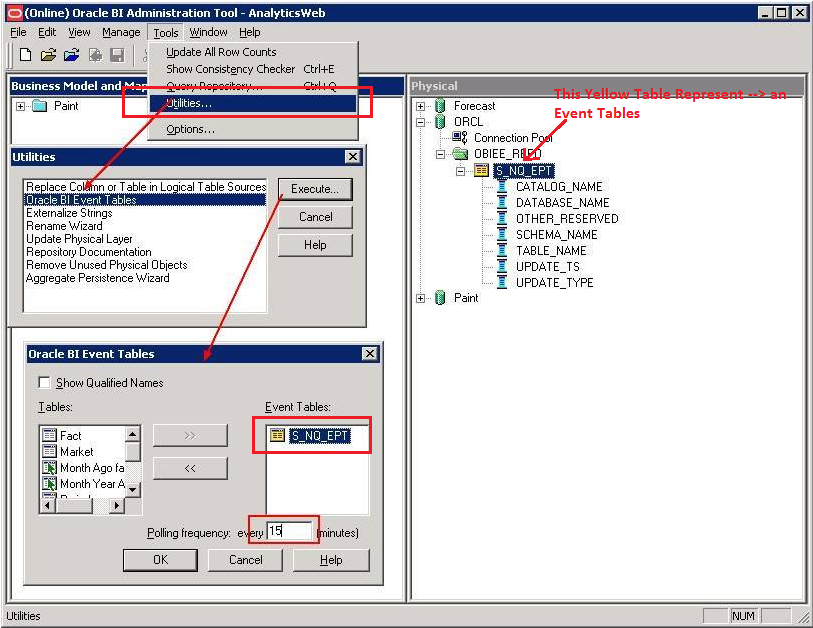
Task: Expand the Forecast database node
Action: pos(420,106)
